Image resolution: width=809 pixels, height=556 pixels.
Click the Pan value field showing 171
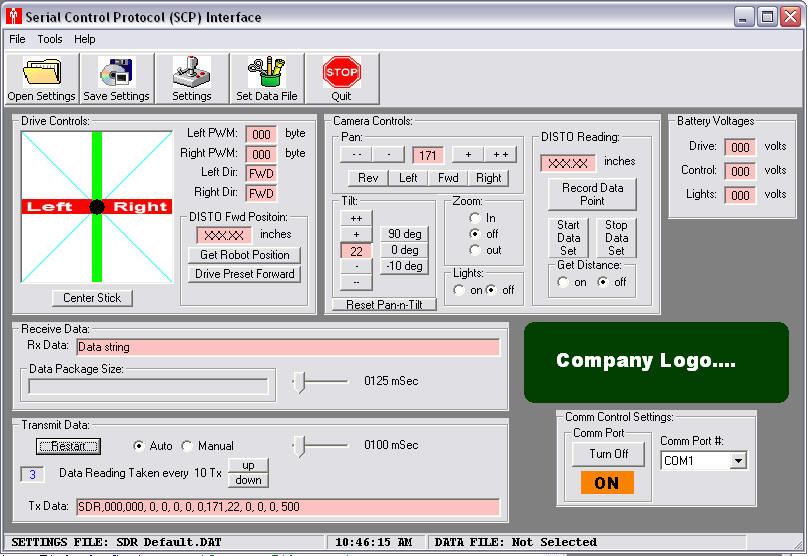(x=428, y=155)
